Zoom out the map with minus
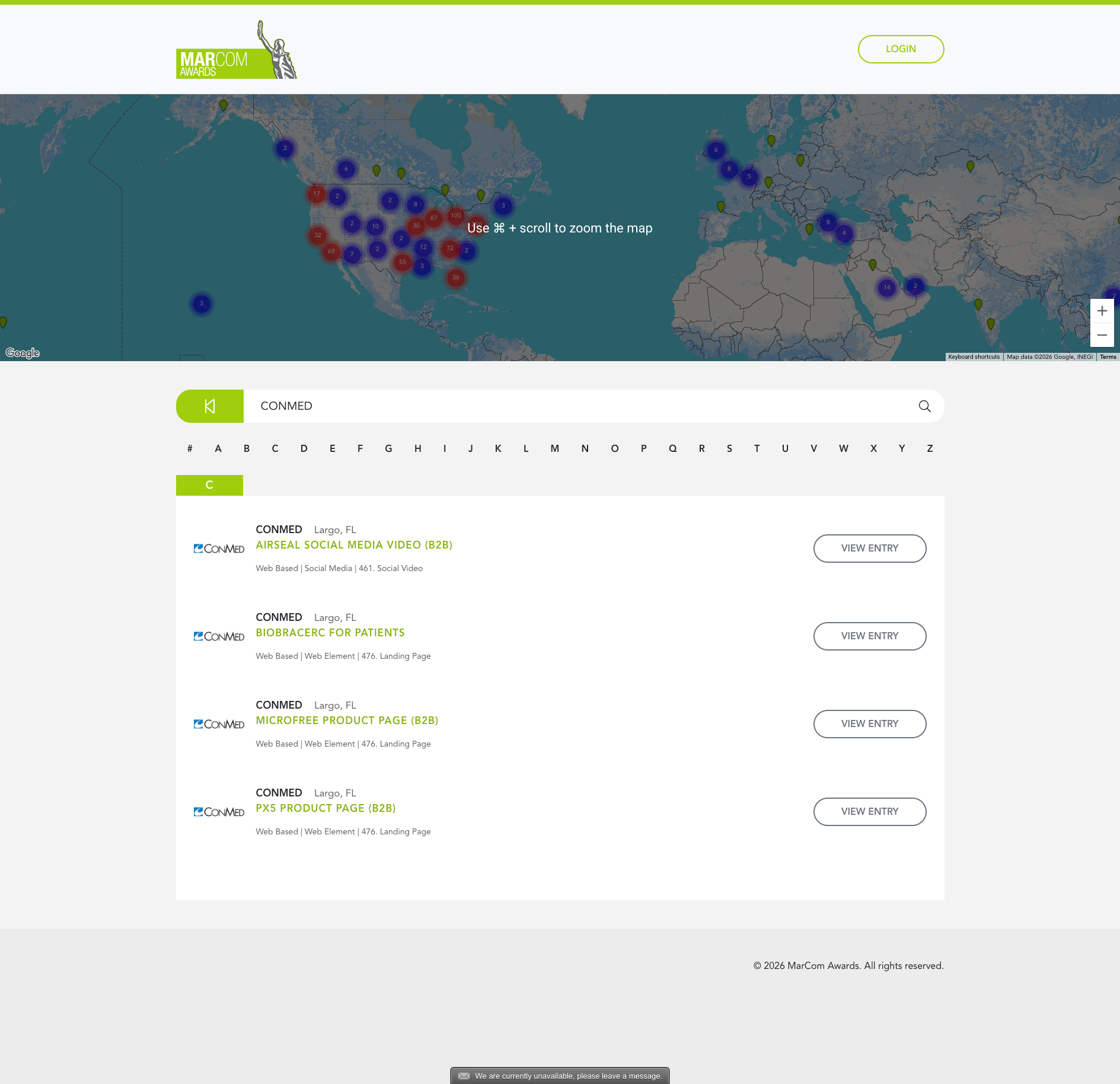 coord(1102,335)
